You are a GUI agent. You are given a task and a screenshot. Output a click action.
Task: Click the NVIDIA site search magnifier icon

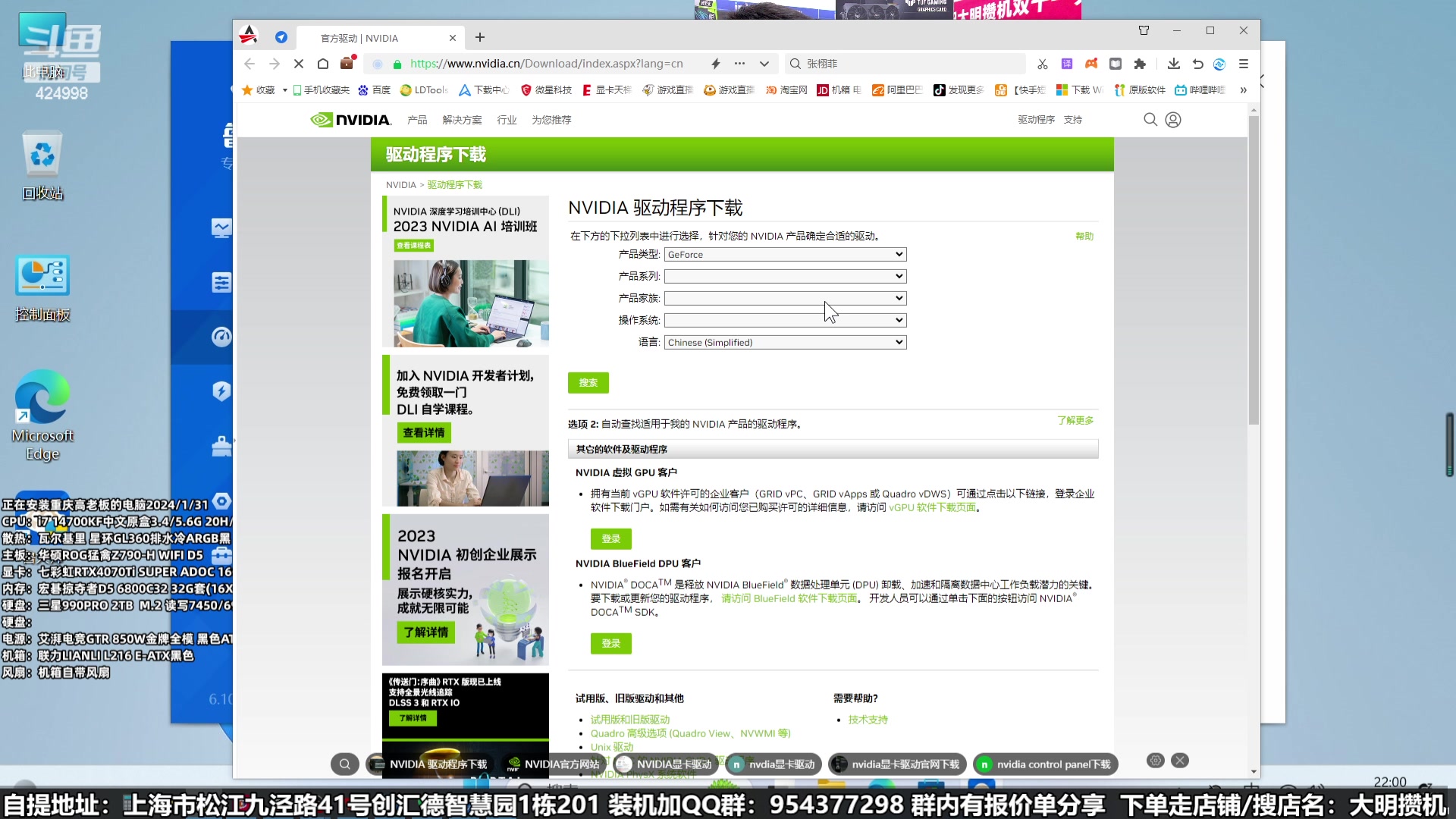click(x=1150, y=119)
